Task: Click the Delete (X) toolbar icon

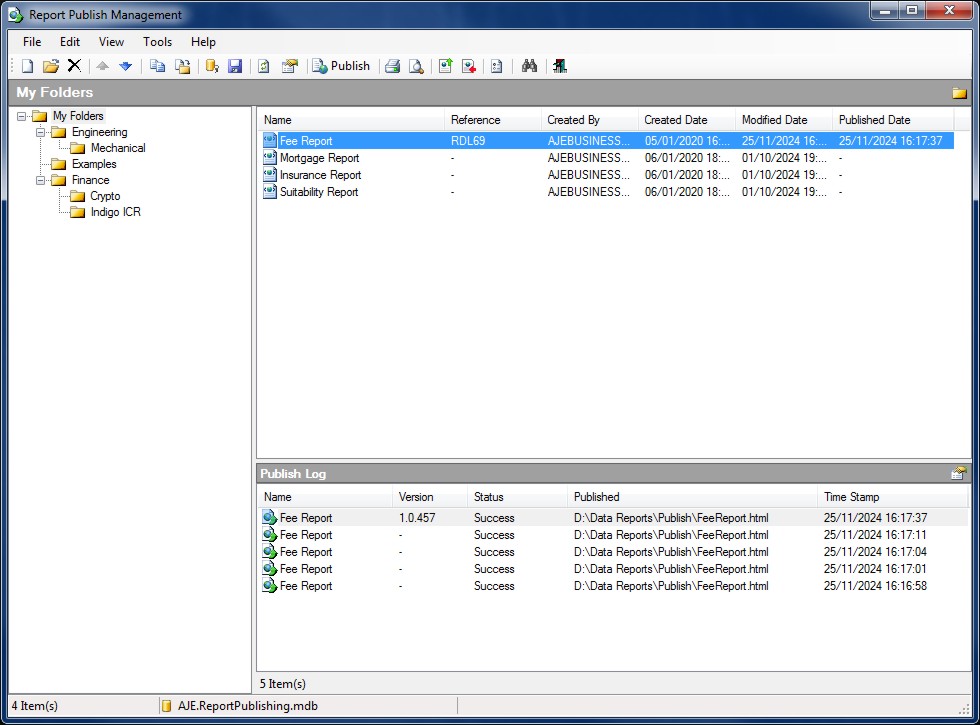Action: coord(74,66)
